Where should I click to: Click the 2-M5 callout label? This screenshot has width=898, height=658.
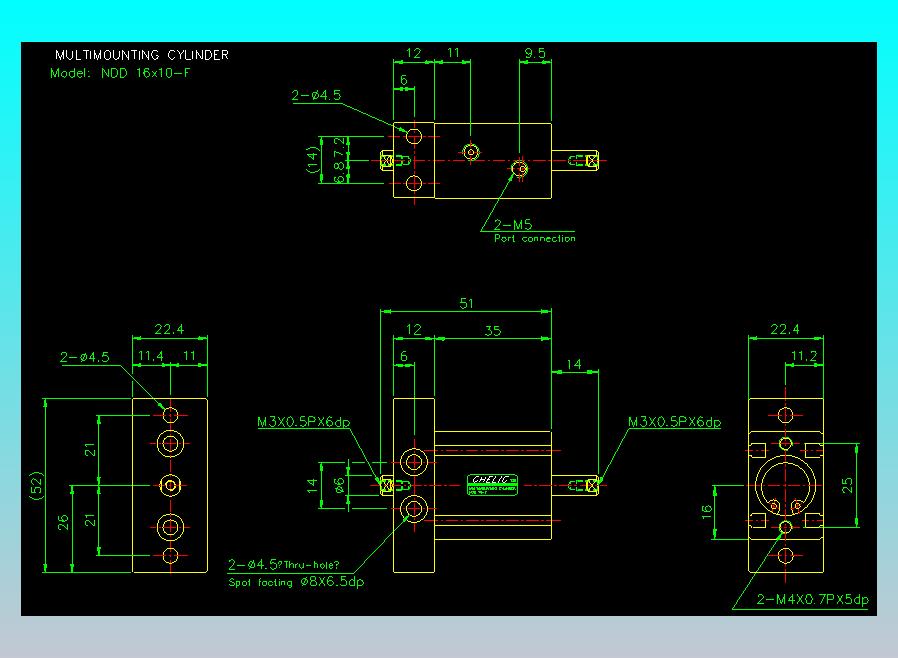pyautogui.click(x=513, y=224)
